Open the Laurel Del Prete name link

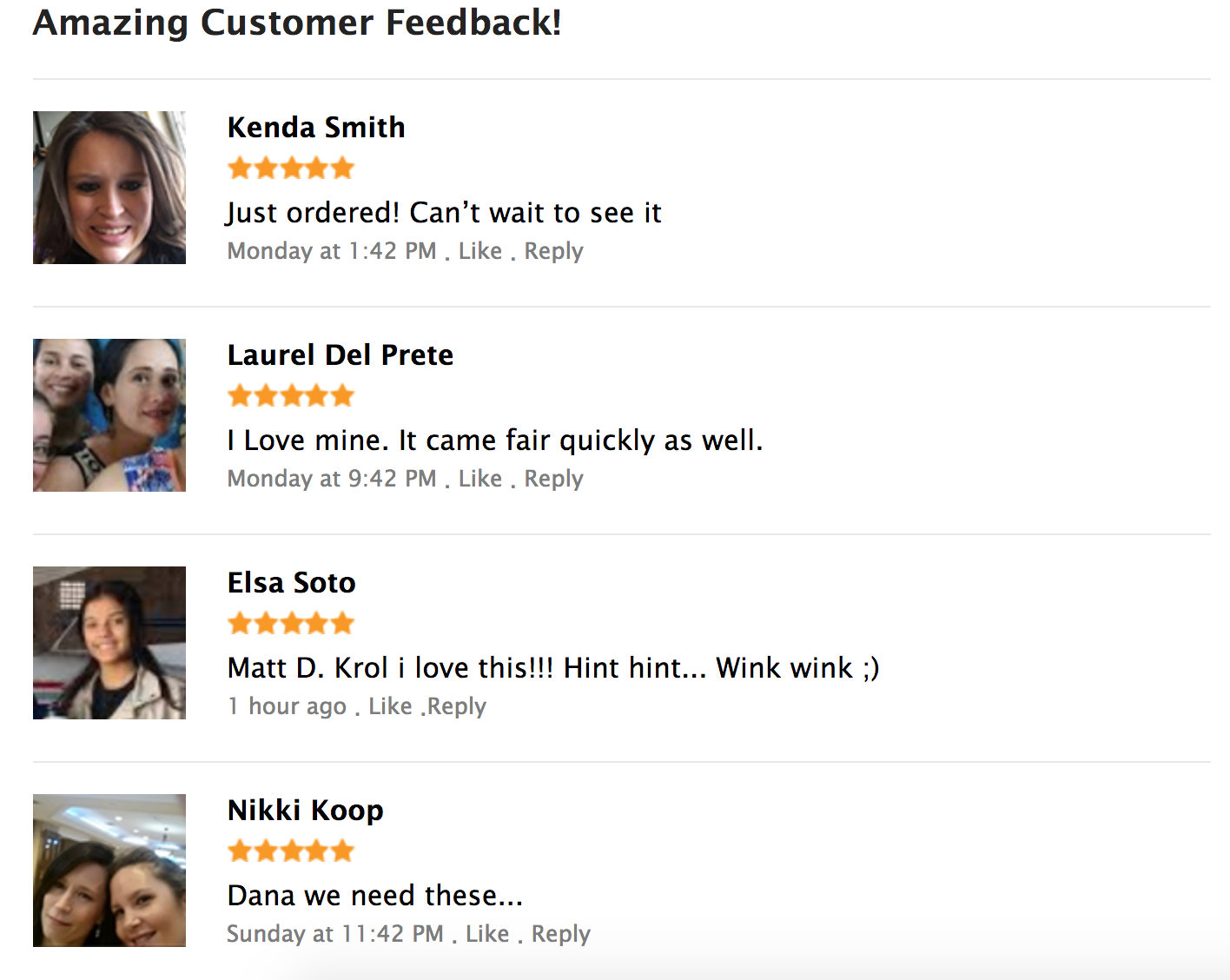point(340,355)
